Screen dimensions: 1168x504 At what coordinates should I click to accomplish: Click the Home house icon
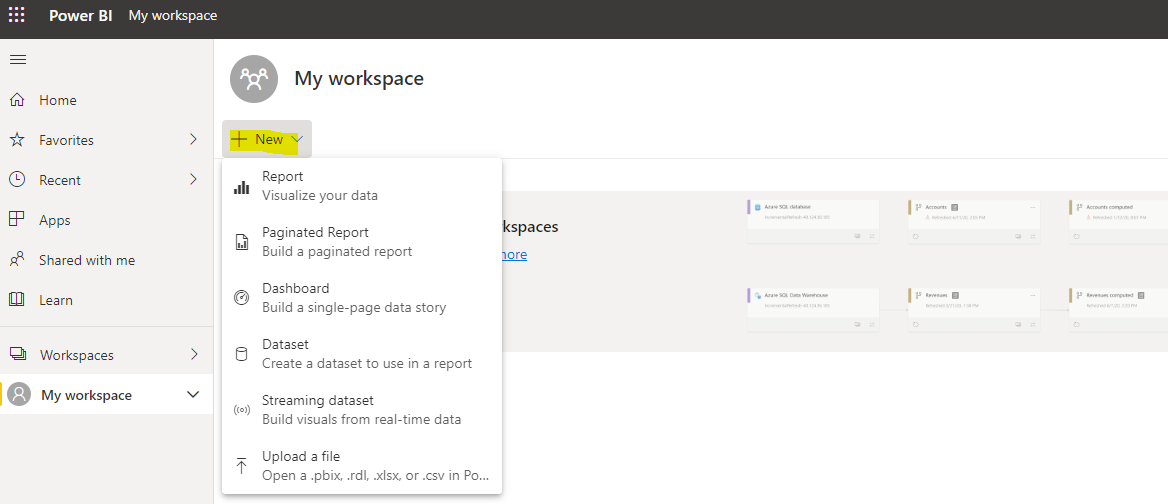[17, 100]
